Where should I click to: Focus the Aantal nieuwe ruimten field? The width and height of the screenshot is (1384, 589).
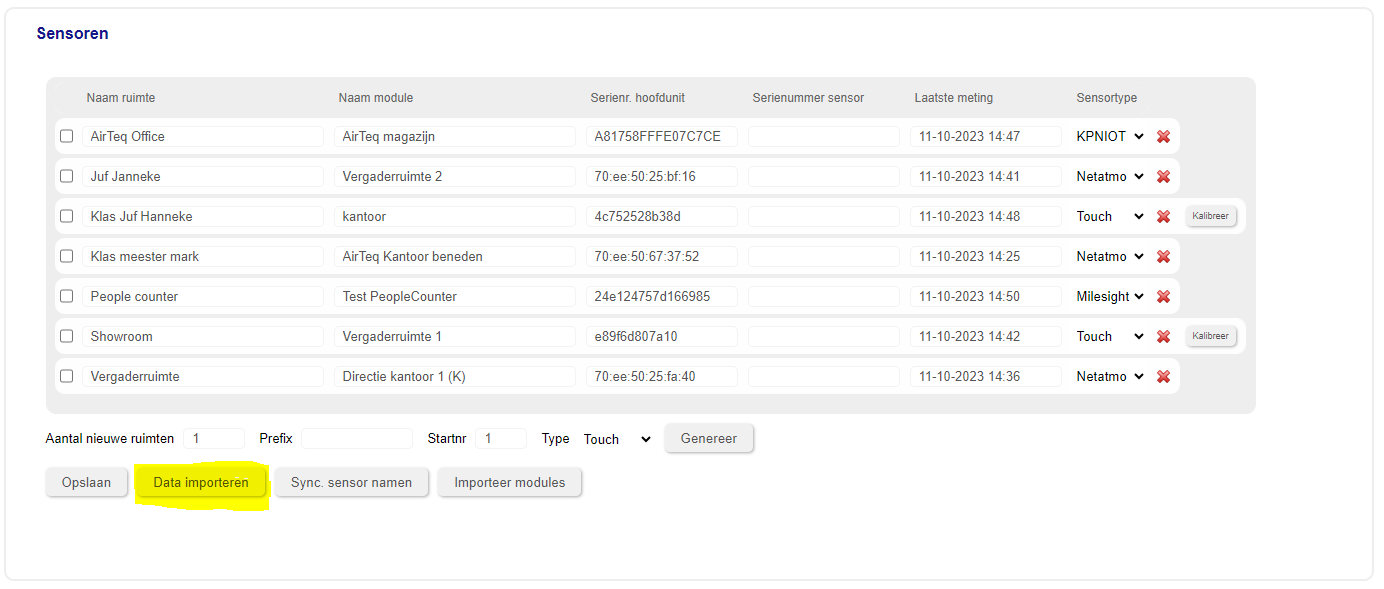tap(214, 438)
